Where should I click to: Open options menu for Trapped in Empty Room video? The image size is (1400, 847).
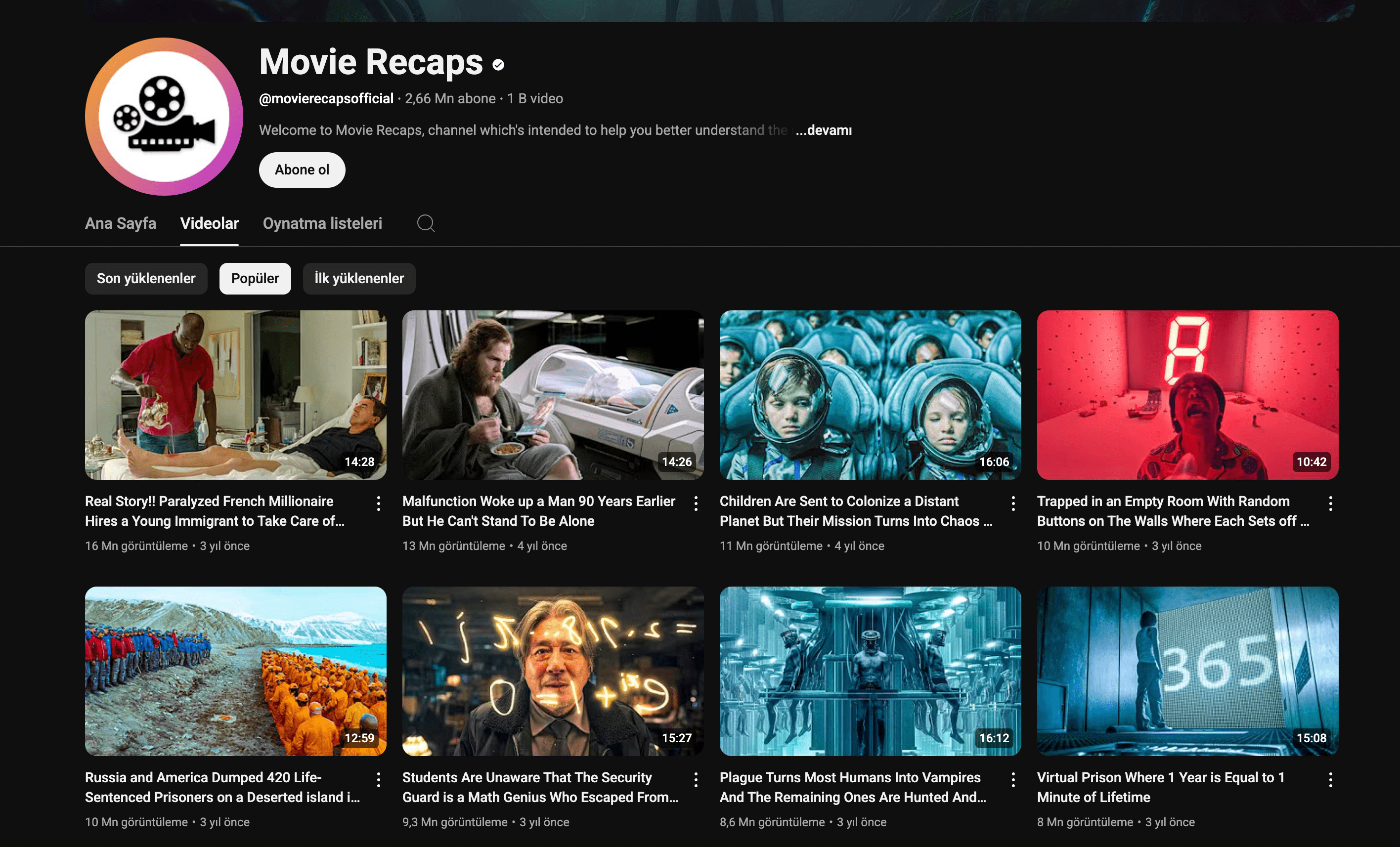[1330, 504]
